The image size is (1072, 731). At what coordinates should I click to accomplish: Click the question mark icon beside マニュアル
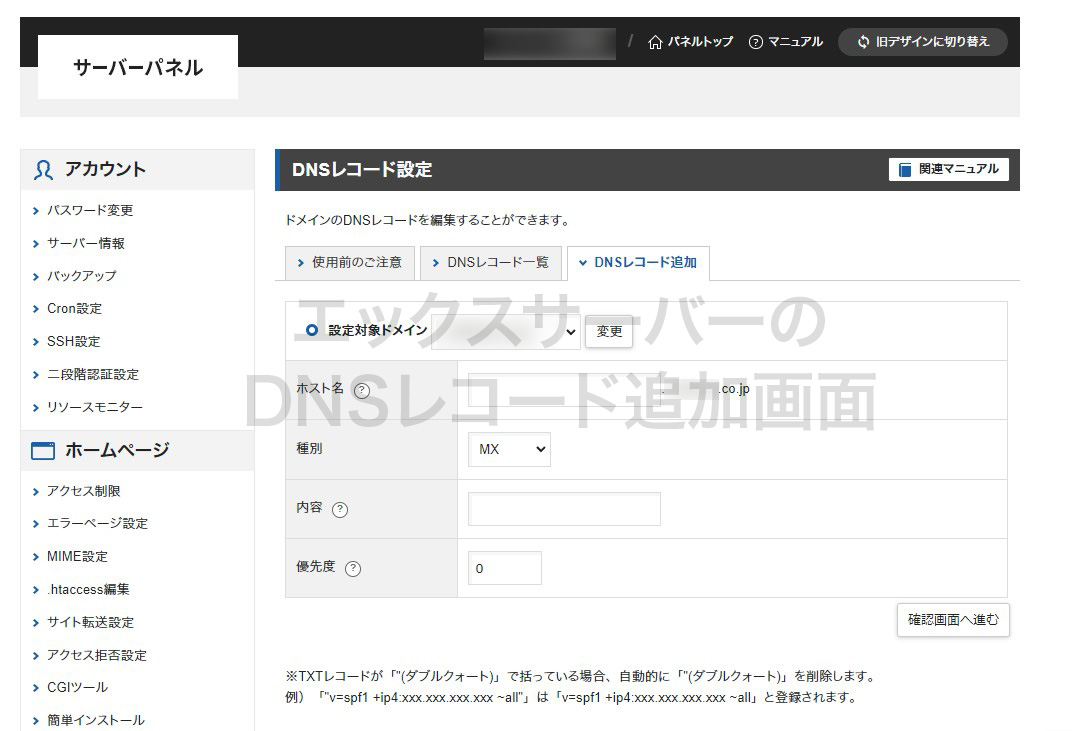[755, 42]
